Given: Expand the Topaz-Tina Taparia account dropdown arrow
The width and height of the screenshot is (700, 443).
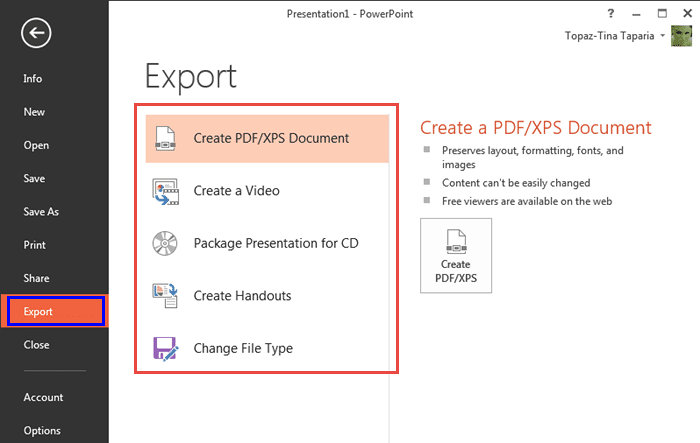Looking at the screenshot, I should tap(662, 36).
